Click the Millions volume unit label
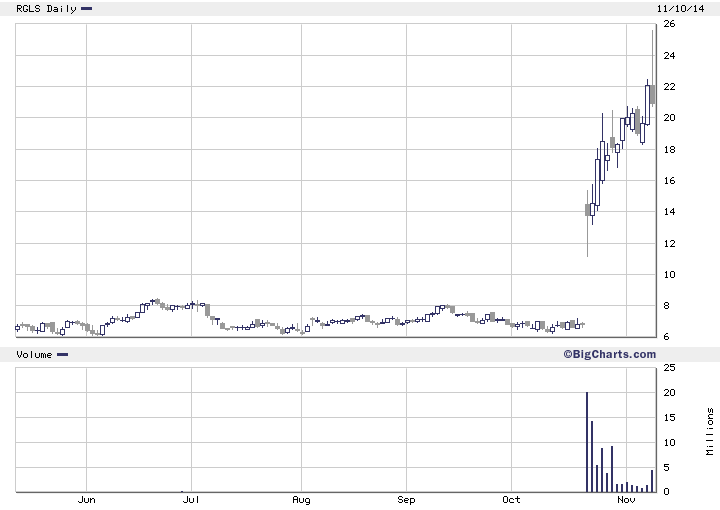The width and height of the screenshot is (720, 510). click(710, 432)
